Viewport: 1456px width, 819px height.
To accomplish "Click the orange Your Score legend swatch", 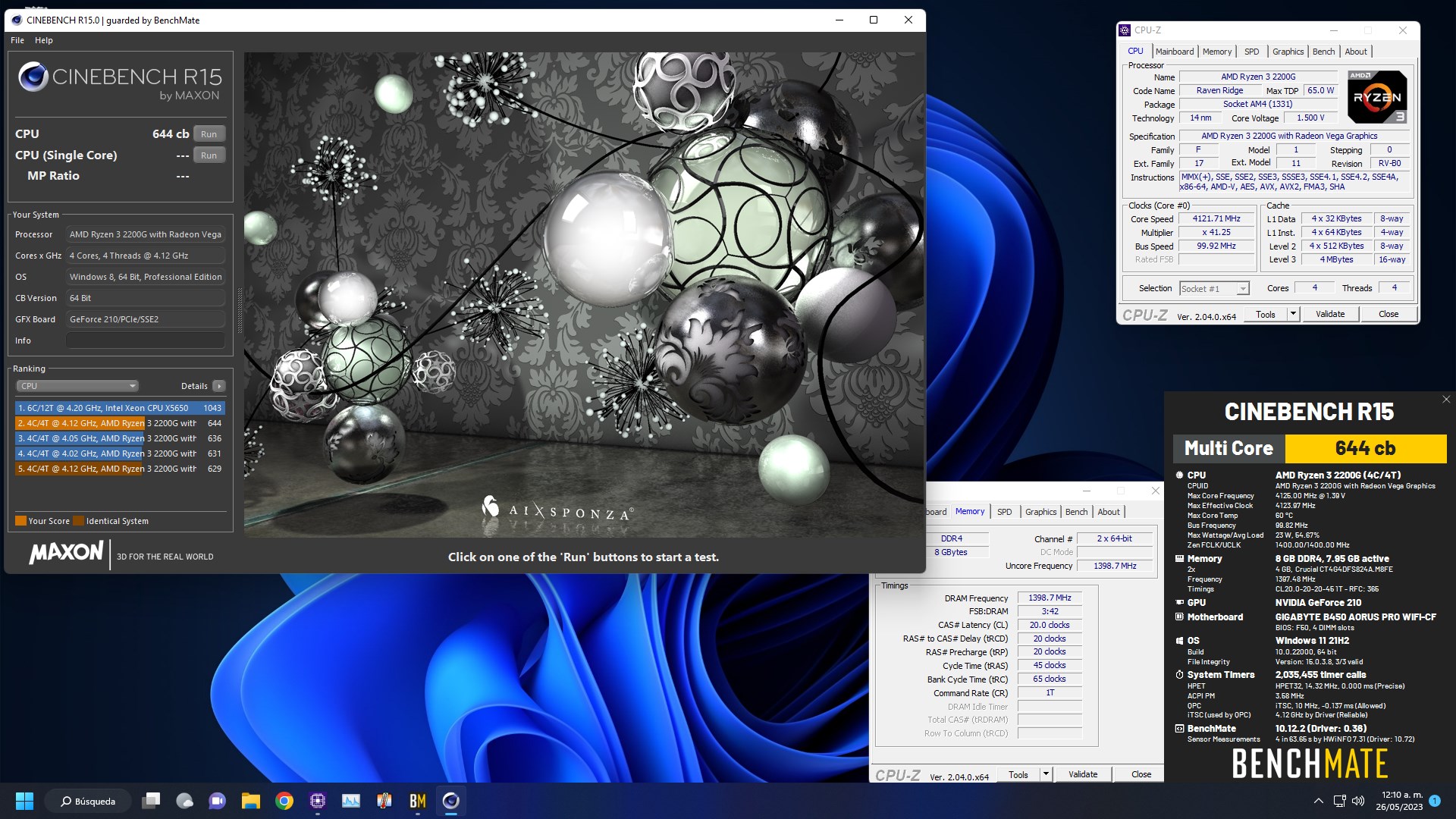I will point(20,521).
